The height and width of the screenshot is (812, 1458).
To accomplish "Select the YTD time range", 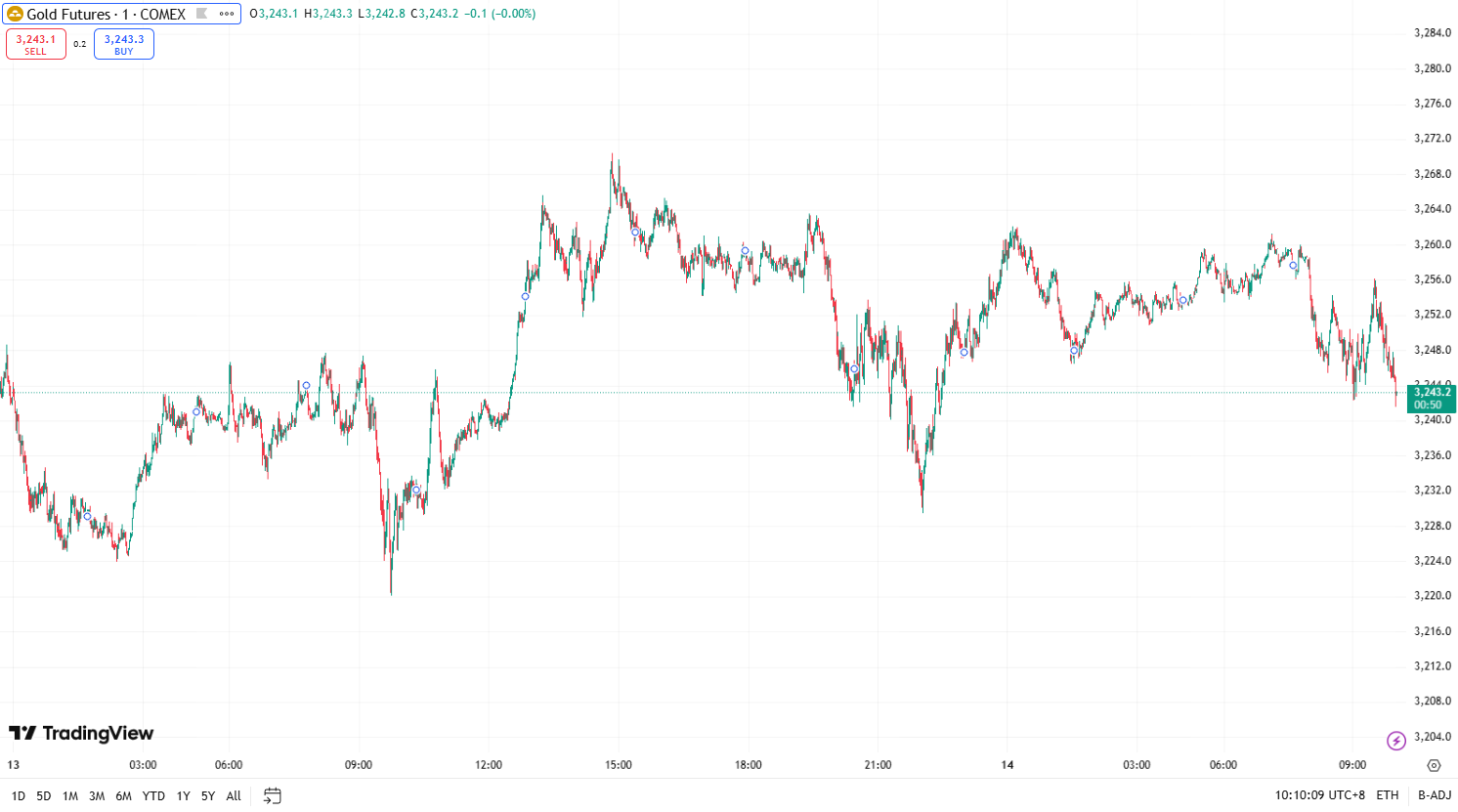I will tap(153, 795).
